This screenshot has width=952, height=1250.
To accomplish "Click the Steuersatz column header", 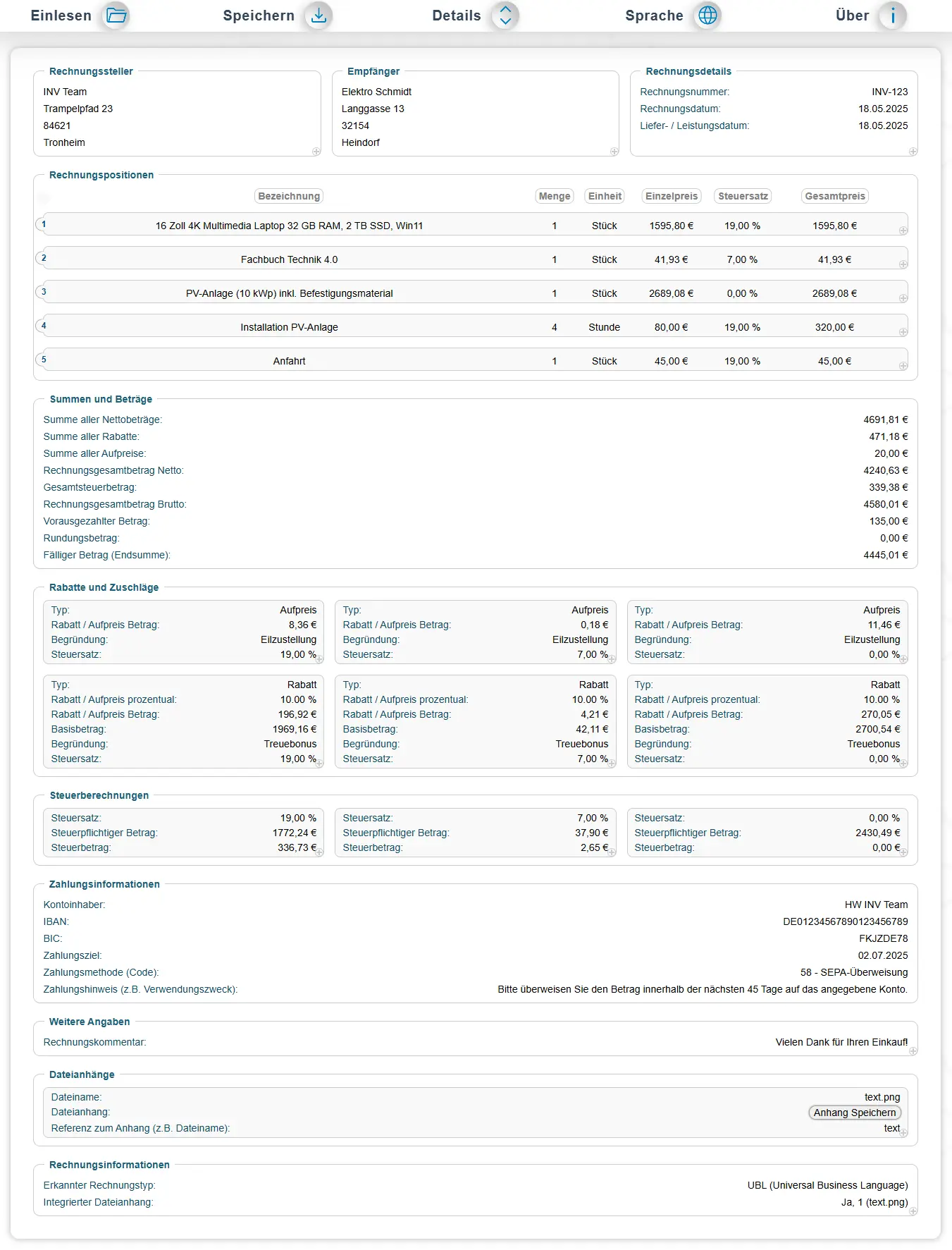I will [743, 196].
